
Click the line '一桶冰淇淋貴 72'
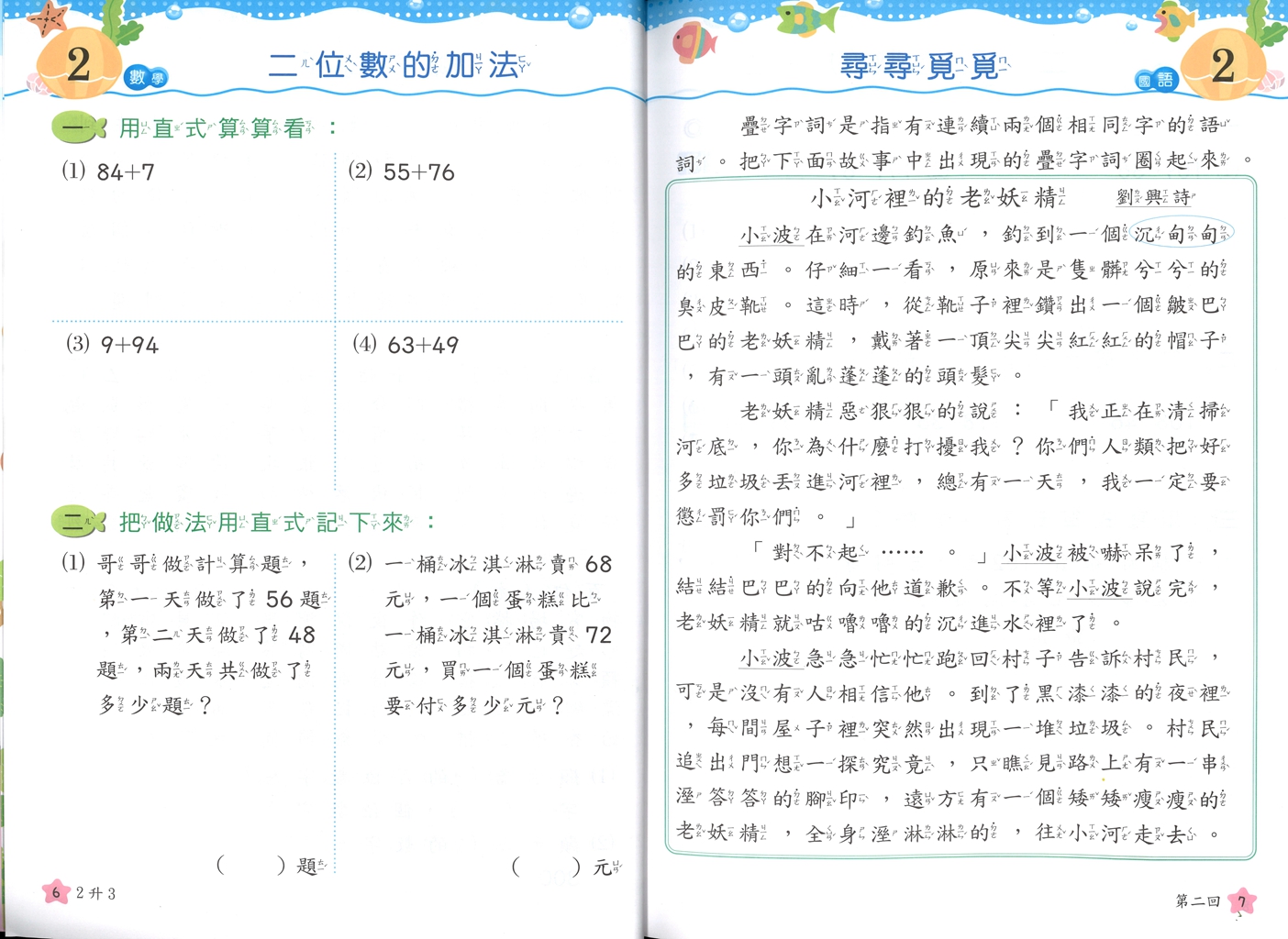pos(498,635)
